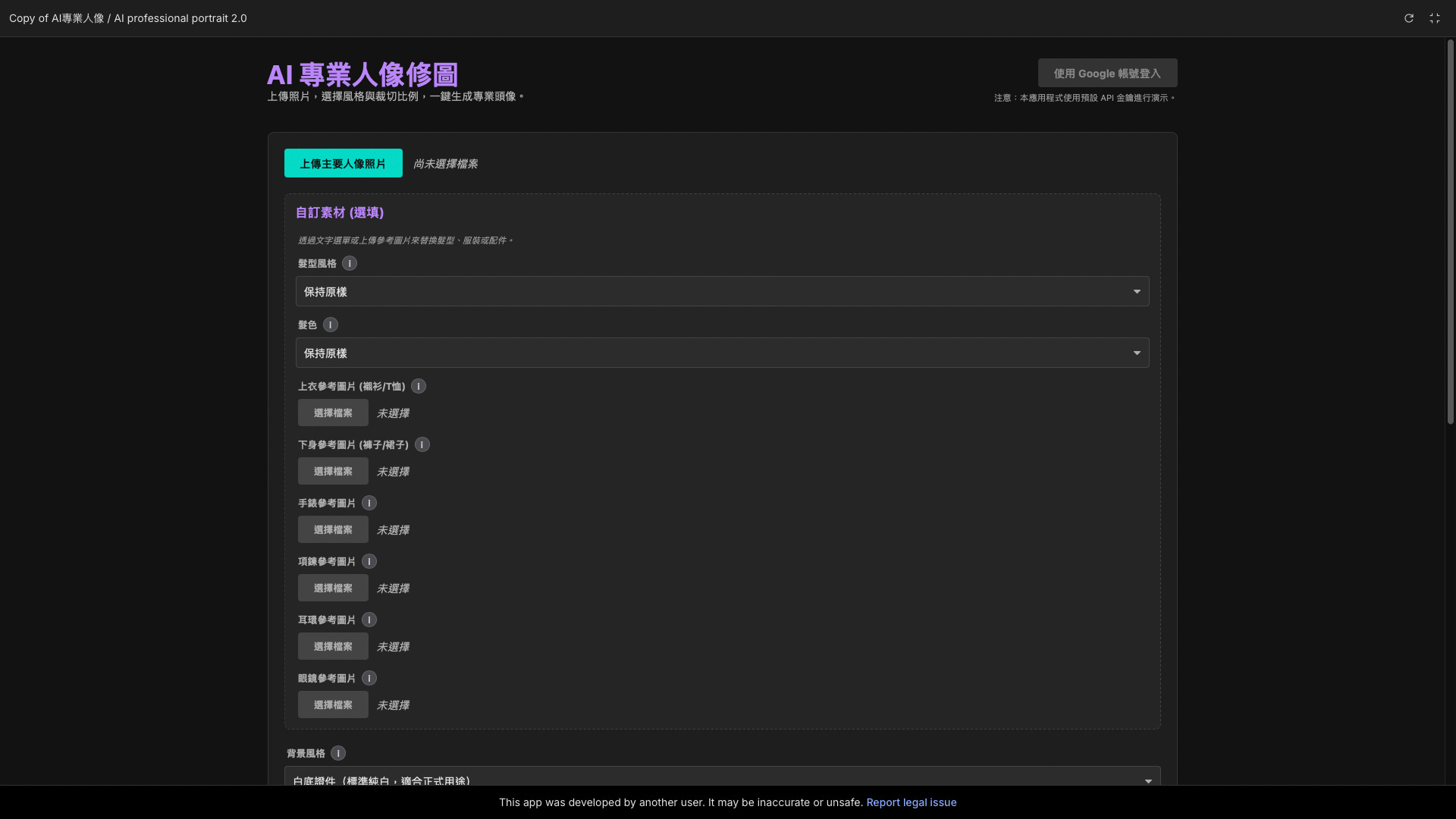Expand the 背景風格 dropdown
Screen dimensions: 1456x819
coord(721,778)
